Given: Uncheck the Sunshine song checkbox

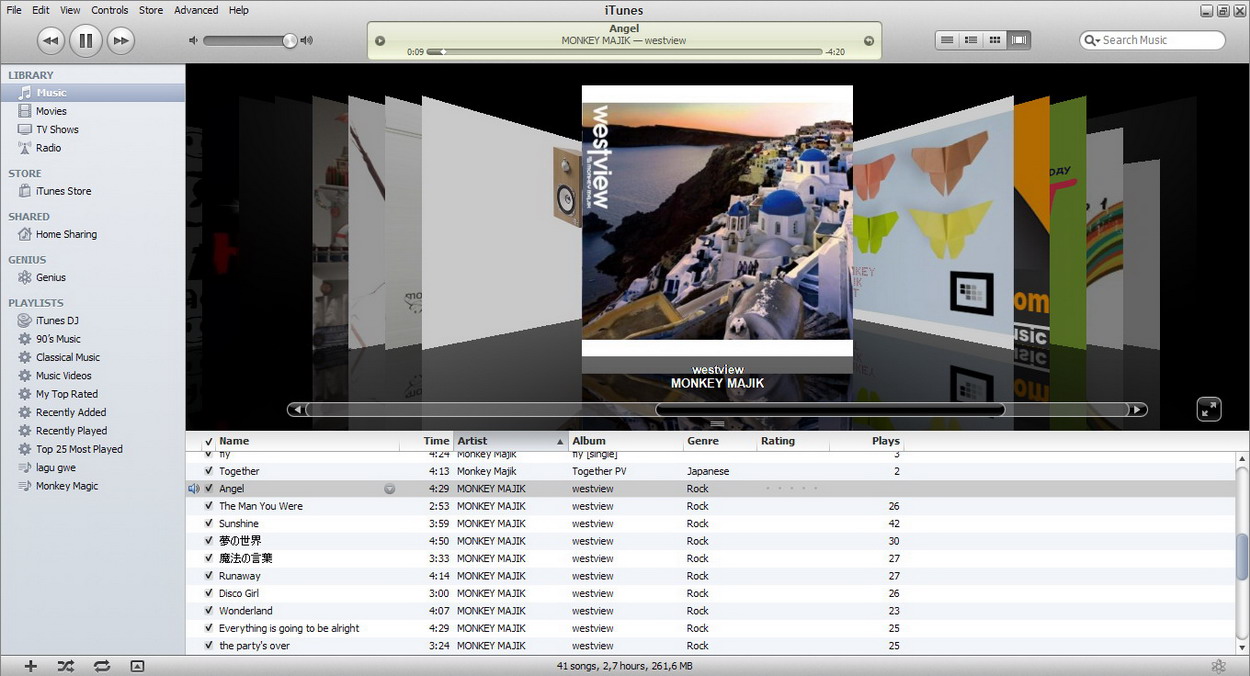Looking at the screenshot, I should coord(208,524).
